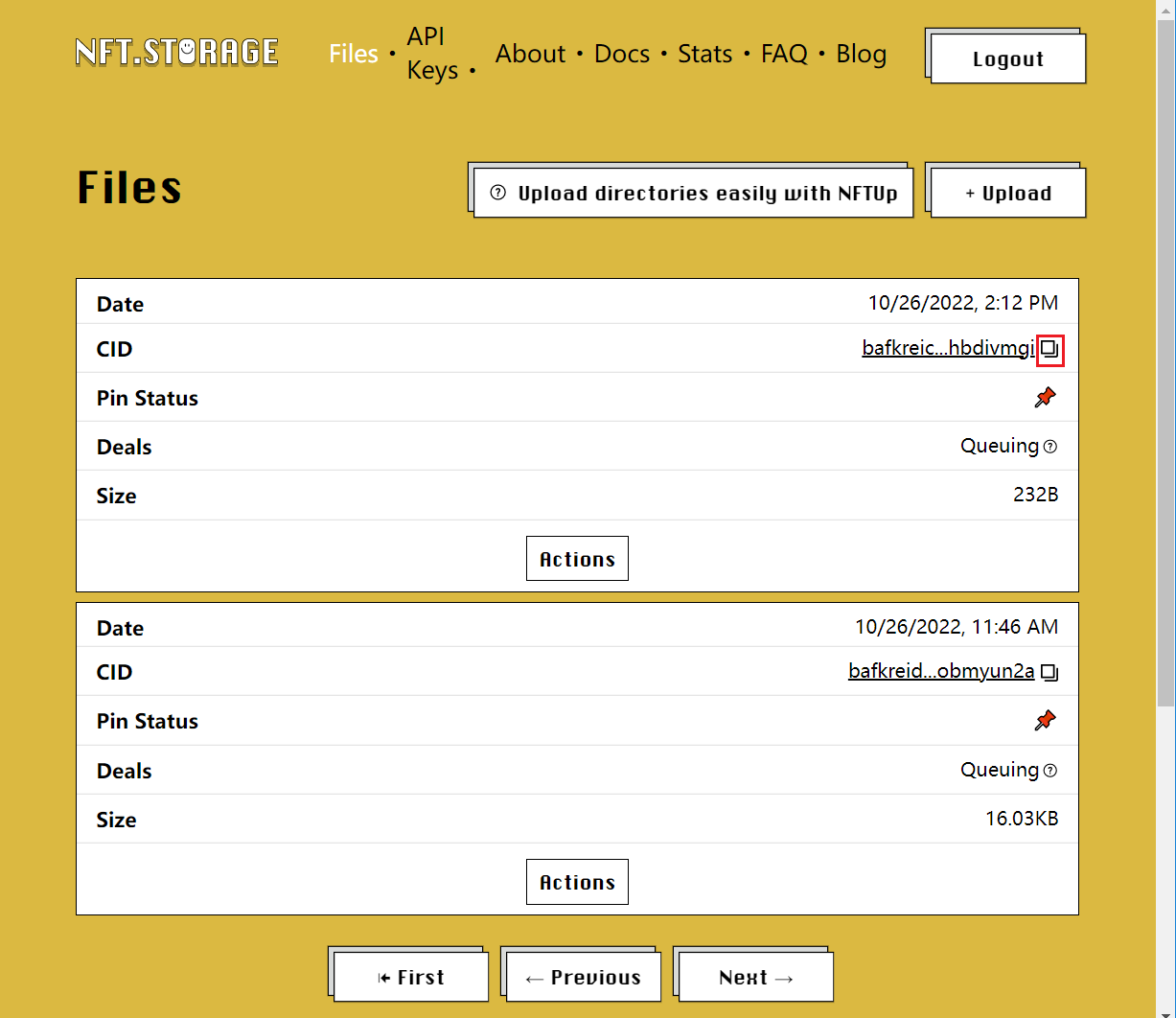Open Upload directories easily with NFTUp
This screenshot has width=1176, height=1018.
tap(693, 194)
